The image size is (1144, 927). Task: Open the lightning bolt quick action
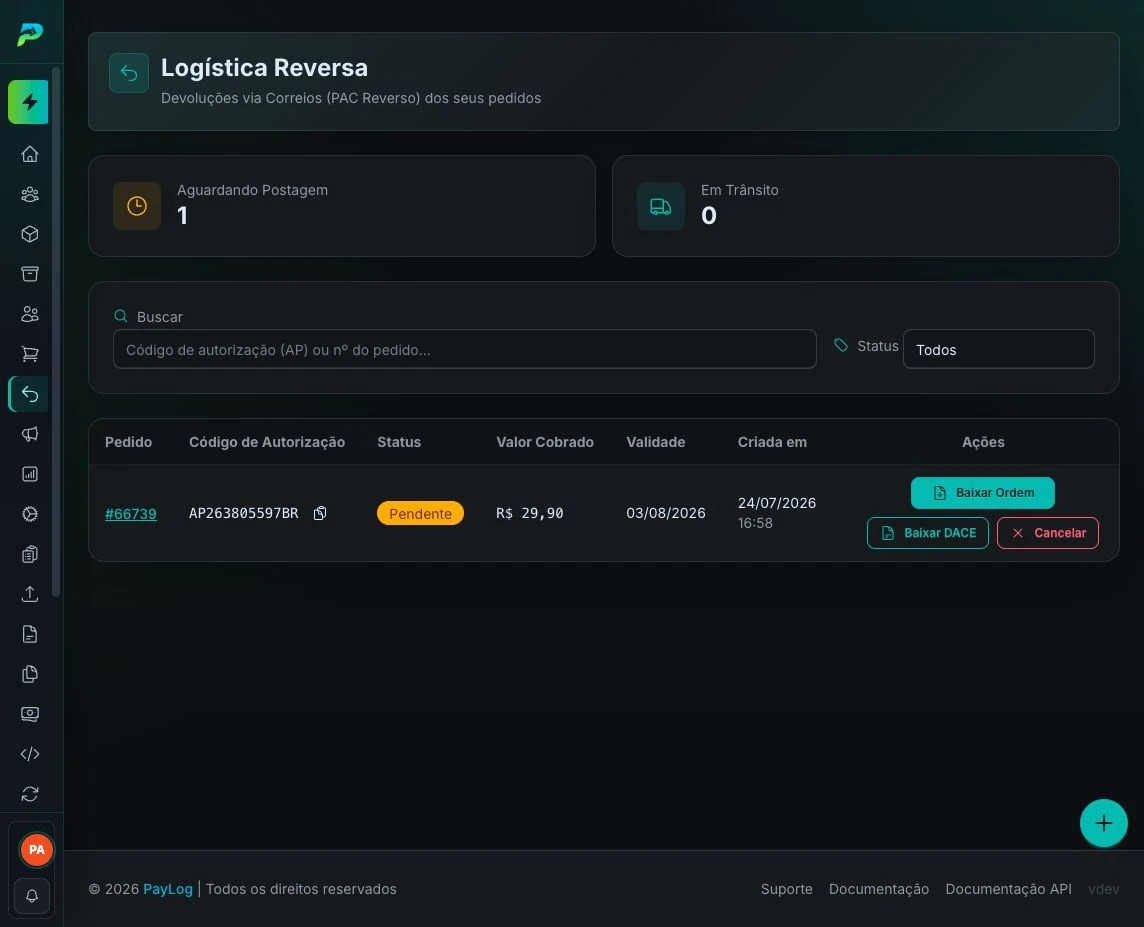click(x=28, y=102)
